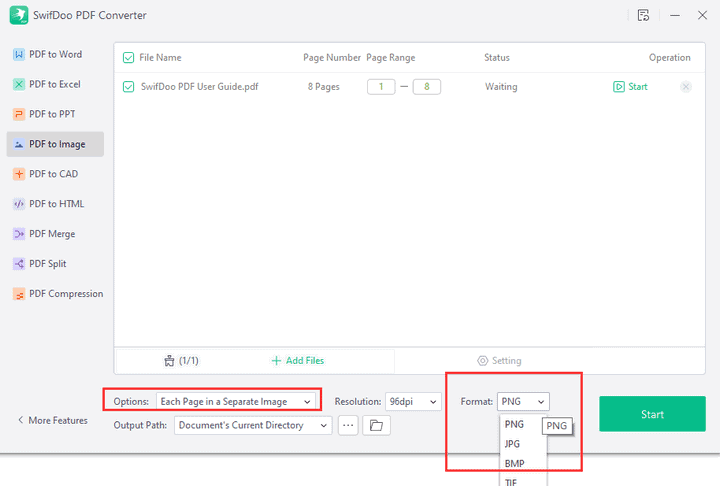Select PDF to CAD in sidebar
This screenshot has width=720, height=486.
[x=55, y=174]
